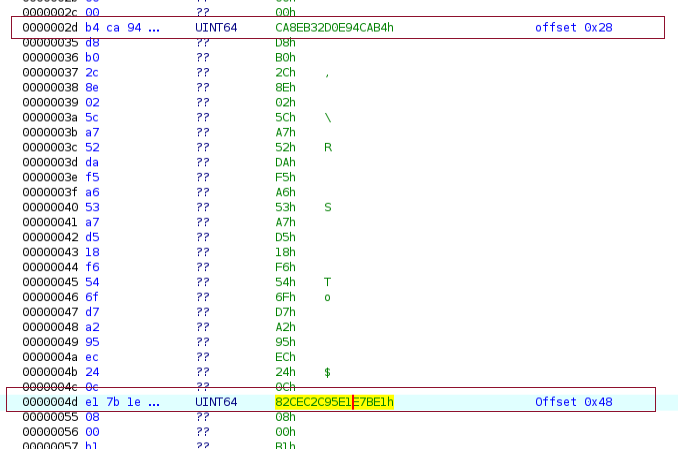Click address 00000037 with byte 2c
This screenshot has height=449, width=678.
click(50, 73)
